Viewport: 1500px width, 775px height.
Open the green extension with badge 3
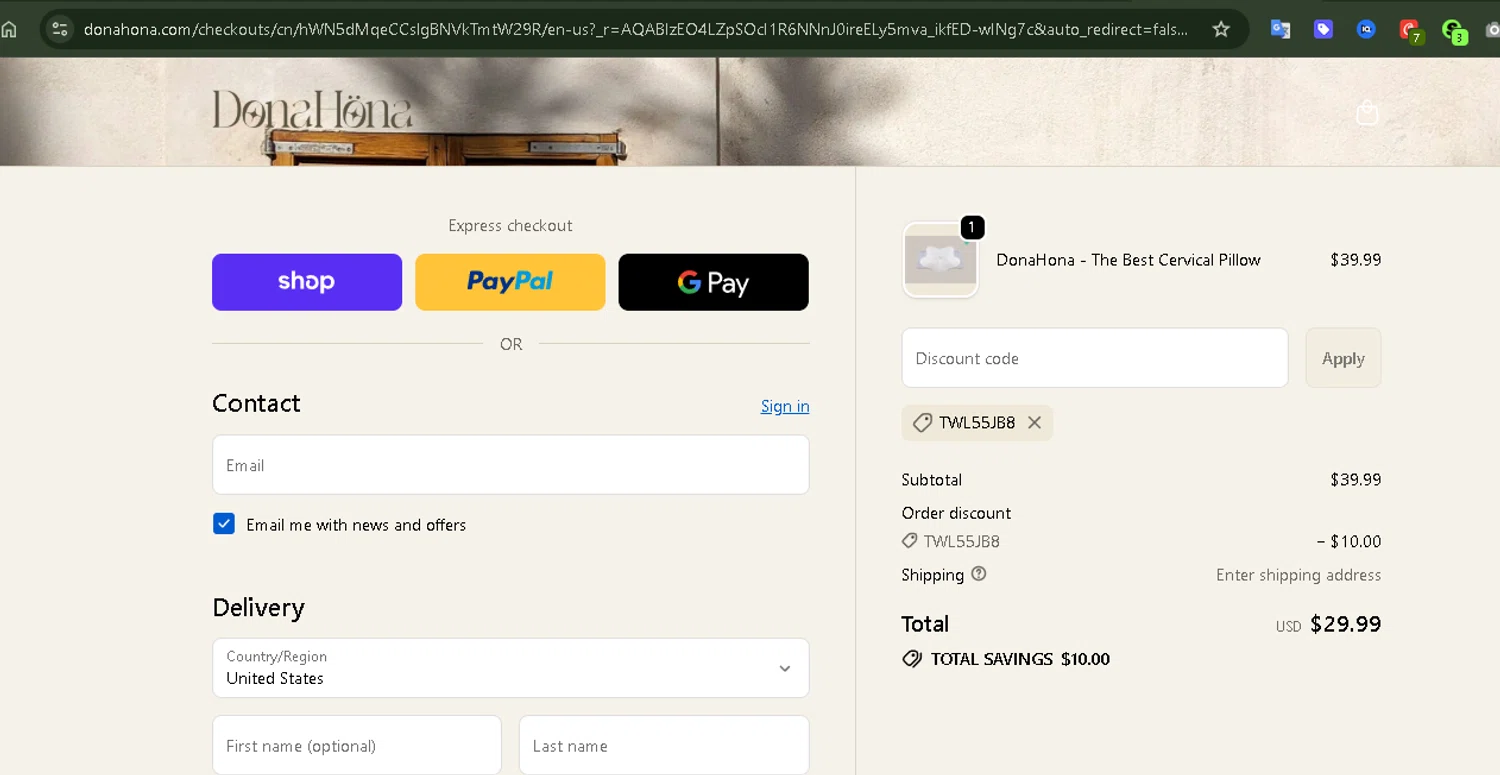(x=1455, y=31)
